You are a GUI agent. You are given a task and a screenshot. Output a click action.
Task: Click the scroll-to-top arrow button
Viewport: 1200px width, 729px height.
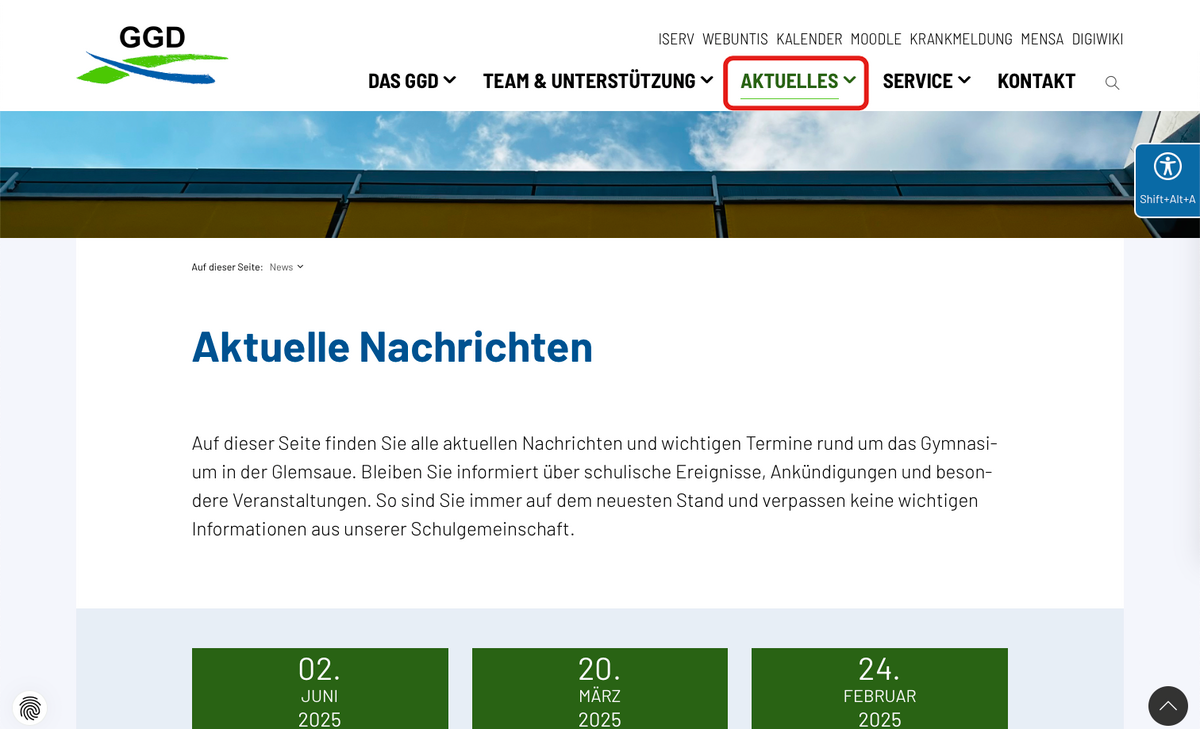[x=1167, y=706]
